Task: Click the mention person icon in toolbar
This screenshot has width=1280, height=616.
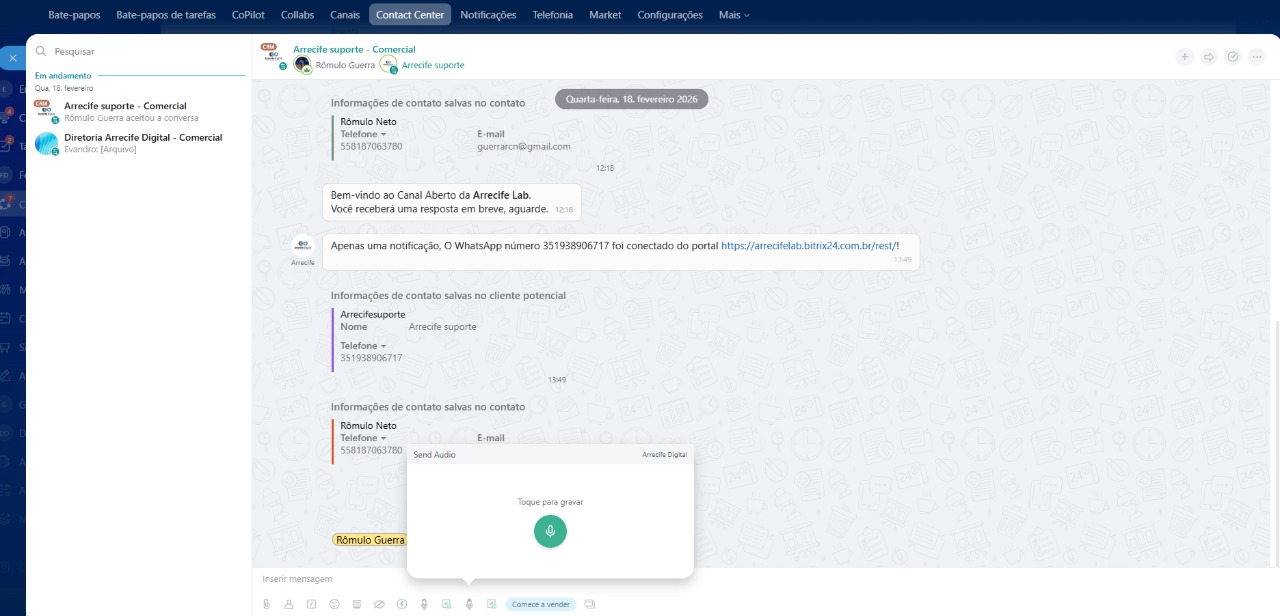Action: click(x=289, y=604)
